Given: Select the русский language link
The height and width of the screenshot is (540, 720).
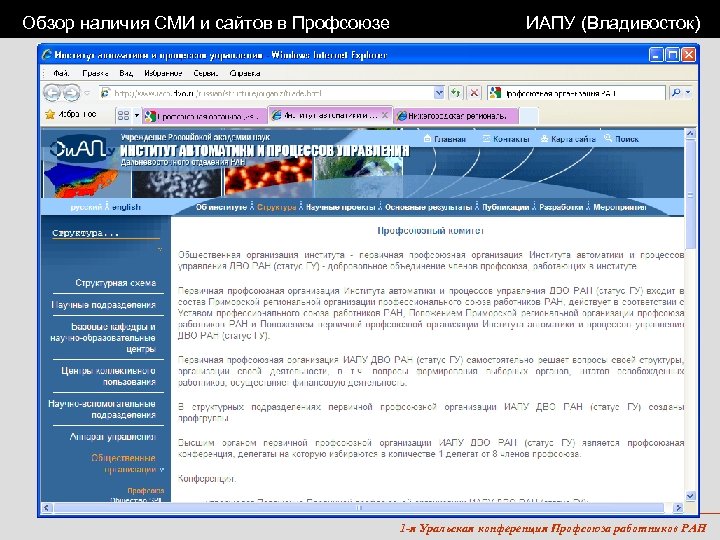Looking at the screenshot, I should coord(86,207).
